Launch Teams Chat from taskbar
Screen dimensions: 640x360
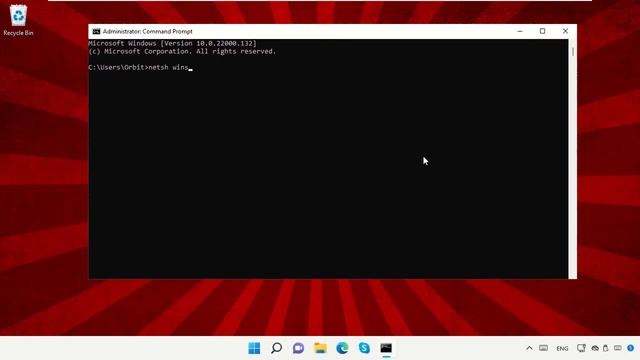pyautogui.click(x=298, y=348)
